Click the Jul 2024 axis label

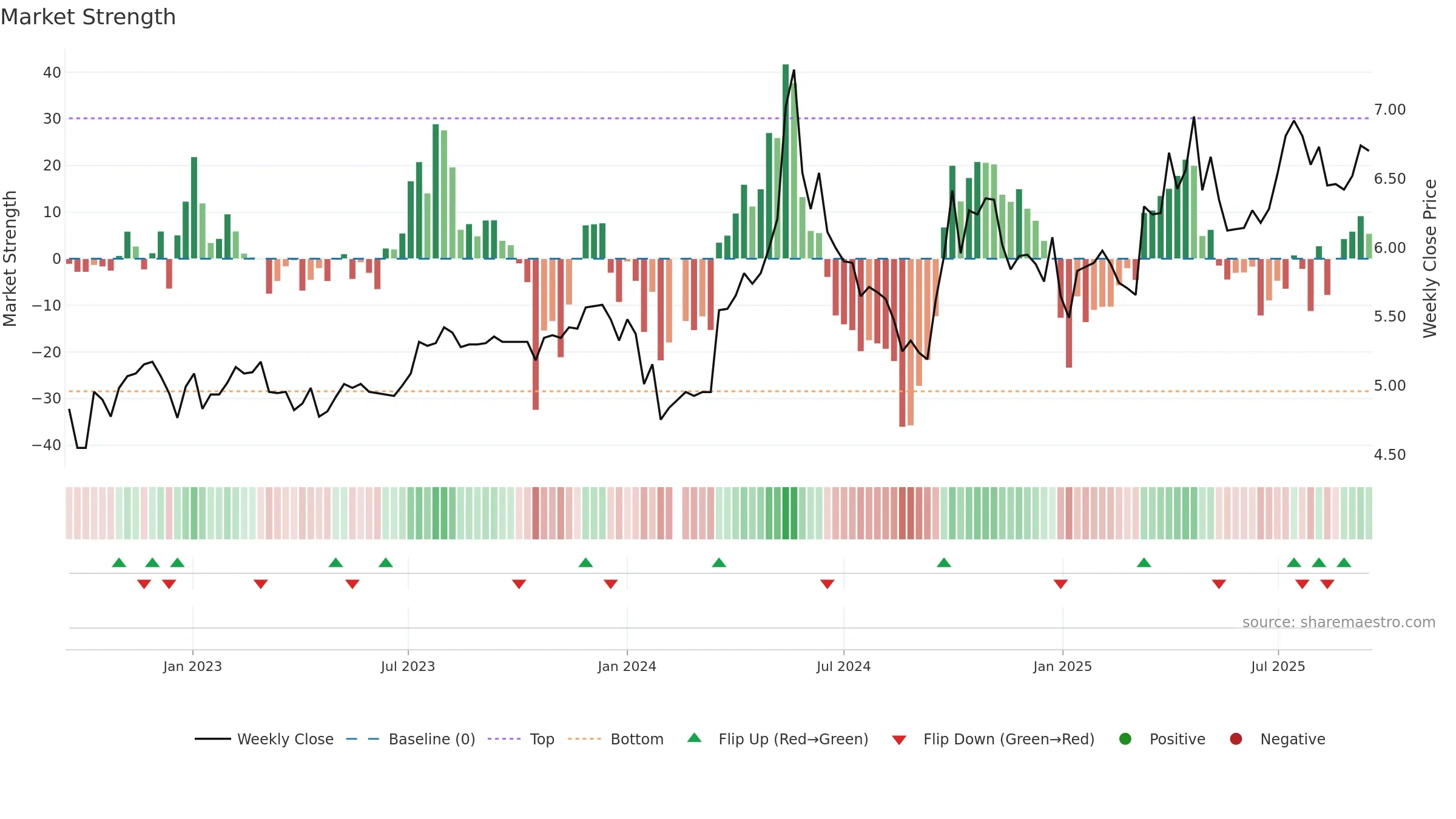pos(843,666)
